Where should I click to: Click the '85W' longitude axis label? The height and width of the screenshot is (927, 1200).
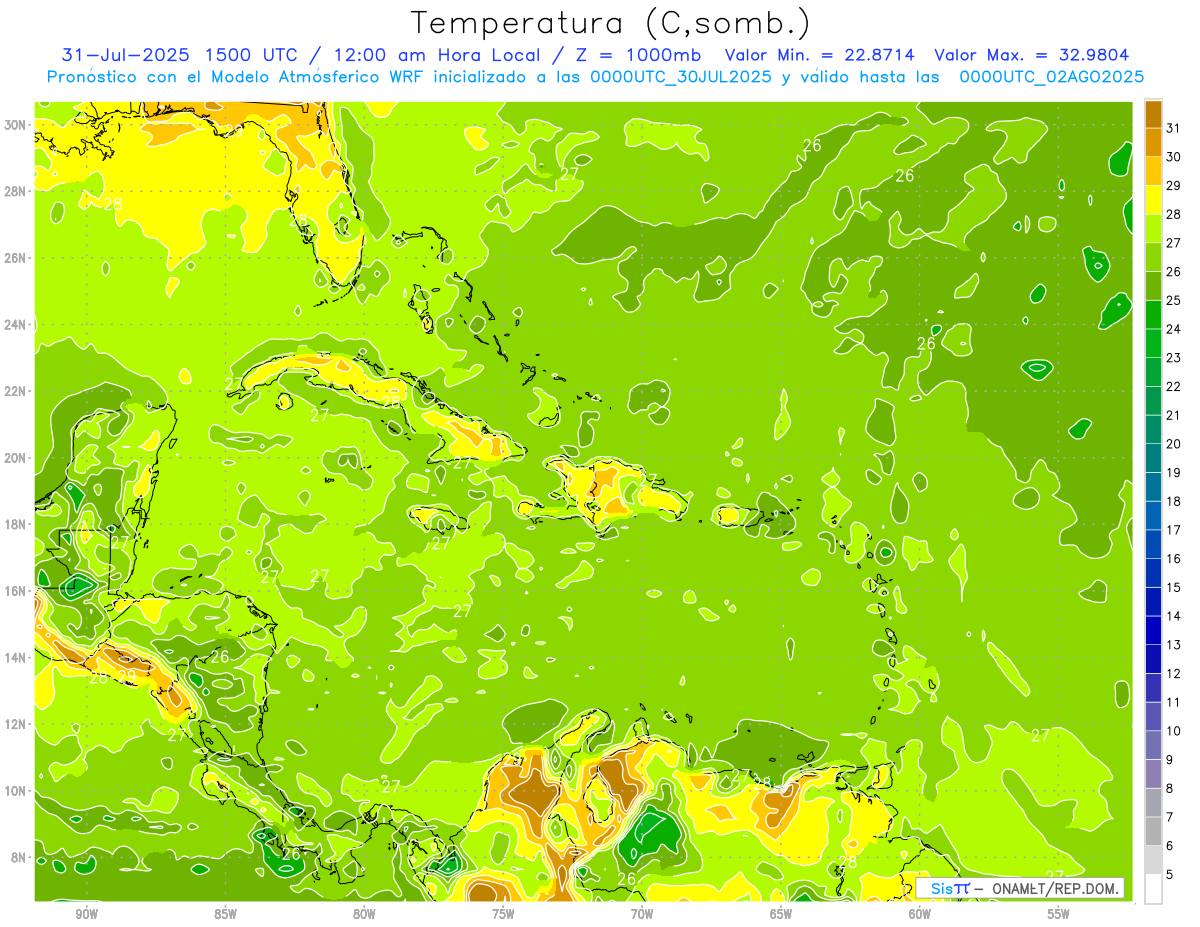pos(226,914)
